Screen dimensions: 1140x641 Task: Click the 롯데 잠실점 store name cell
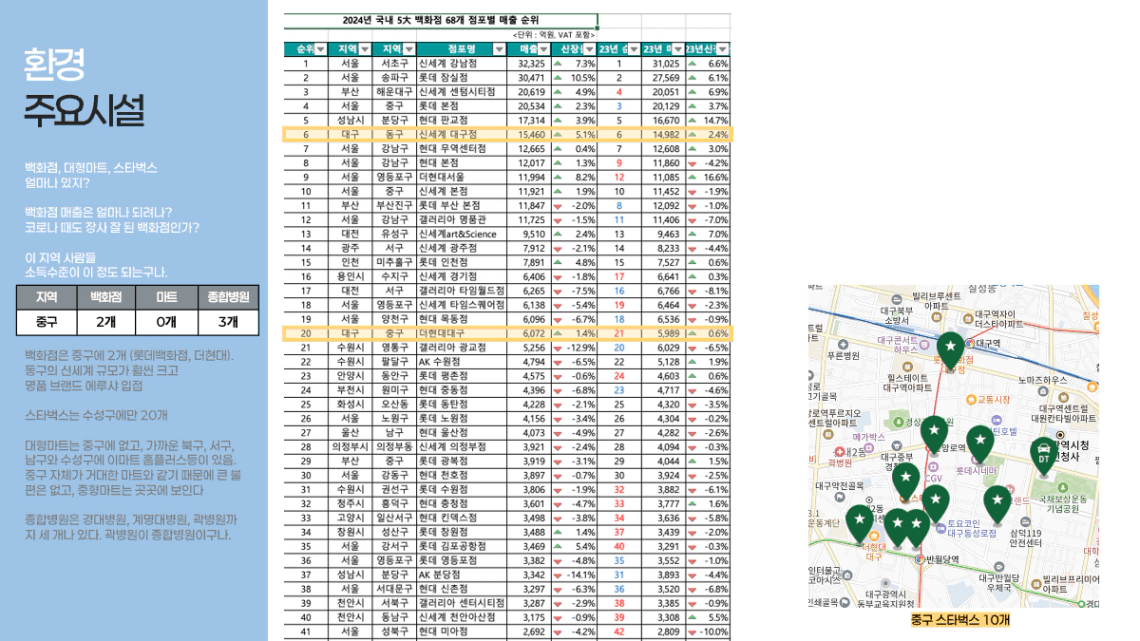(461, 78)
